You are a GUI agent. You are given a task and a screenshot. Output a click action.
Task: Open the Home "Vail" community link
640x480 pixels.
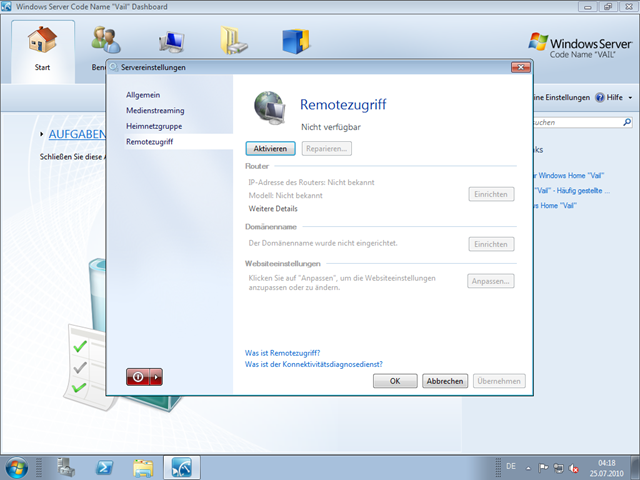pos(555,206)
